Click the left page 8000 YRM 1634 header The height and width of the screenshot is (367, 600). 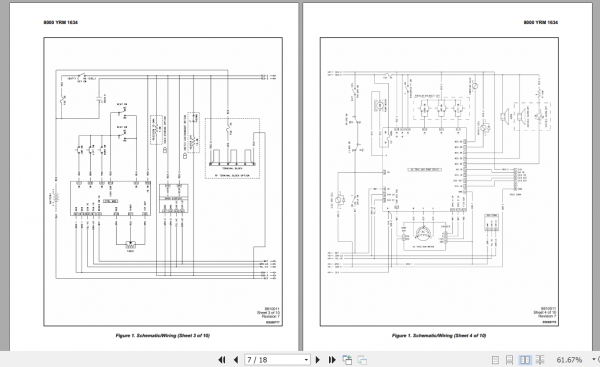61,23
